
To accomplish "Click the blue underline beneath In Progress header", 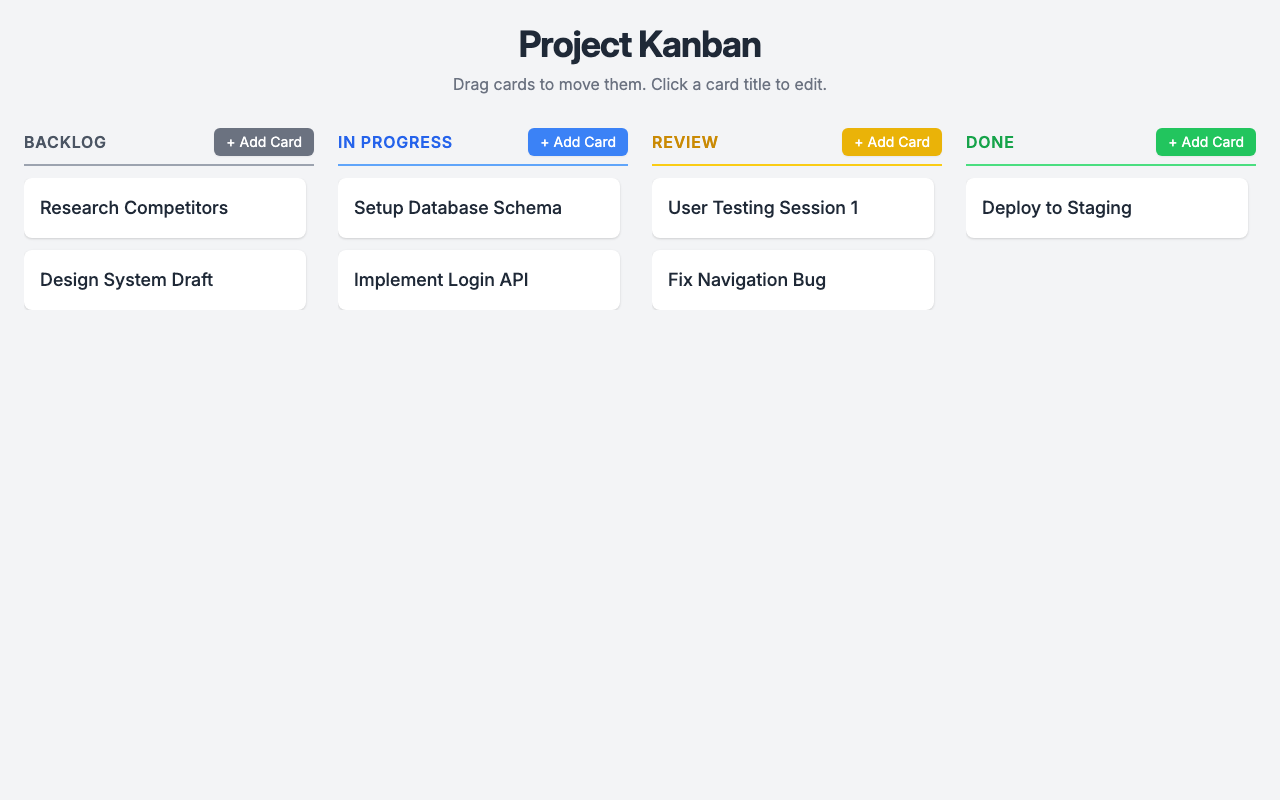I will coord(482,164).
